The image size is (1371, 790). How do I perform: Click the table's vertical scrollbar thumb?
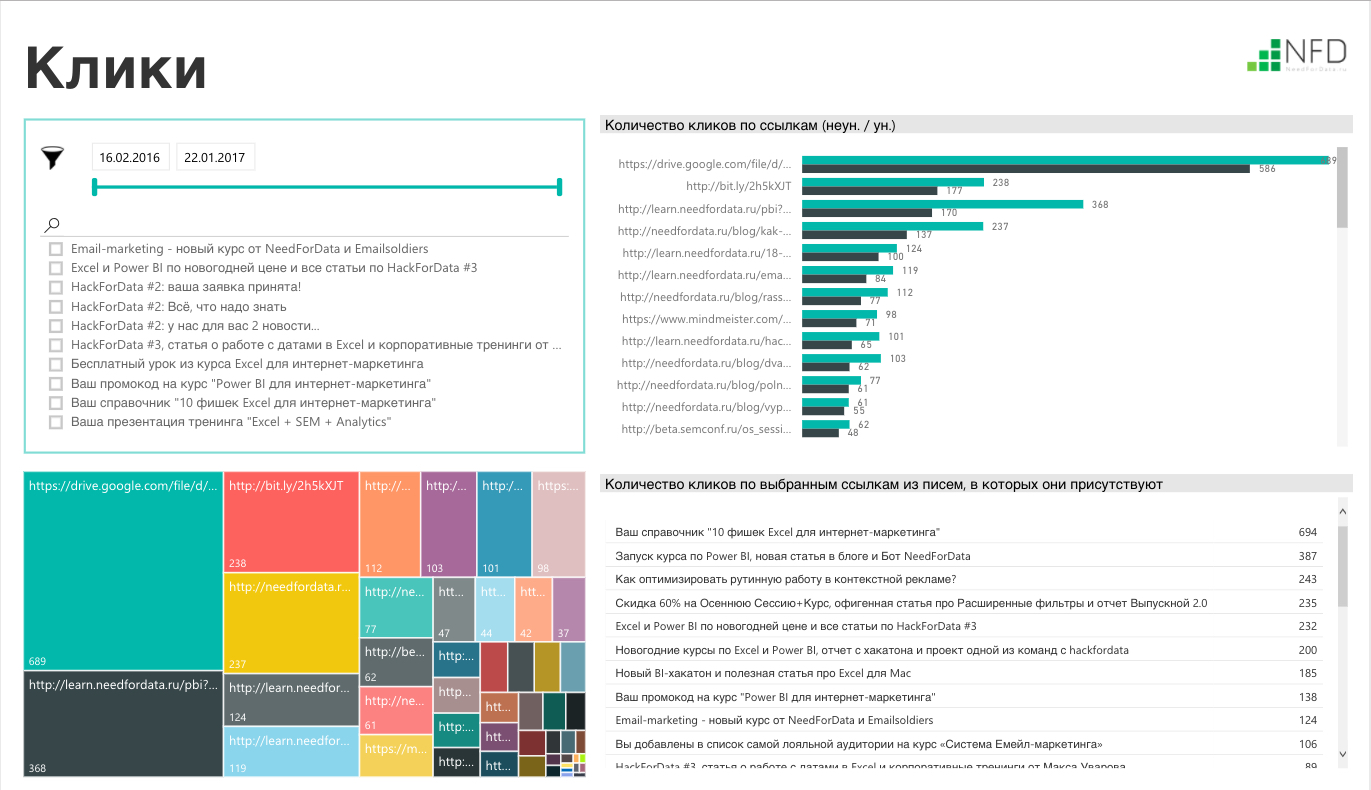click(1342, 566)
